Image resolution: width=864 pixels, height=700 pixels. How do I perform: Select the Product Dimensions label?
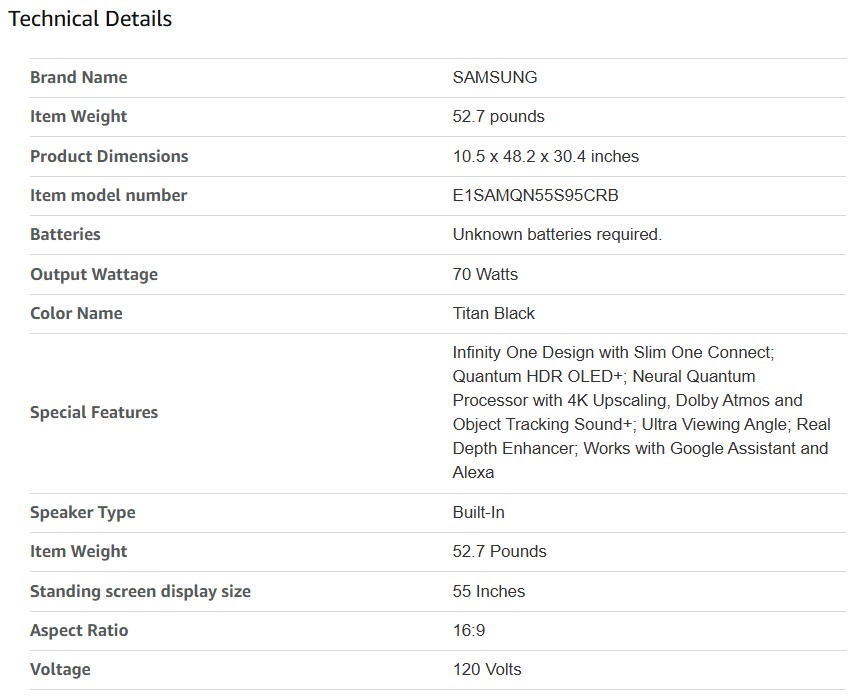coord(109,156)
